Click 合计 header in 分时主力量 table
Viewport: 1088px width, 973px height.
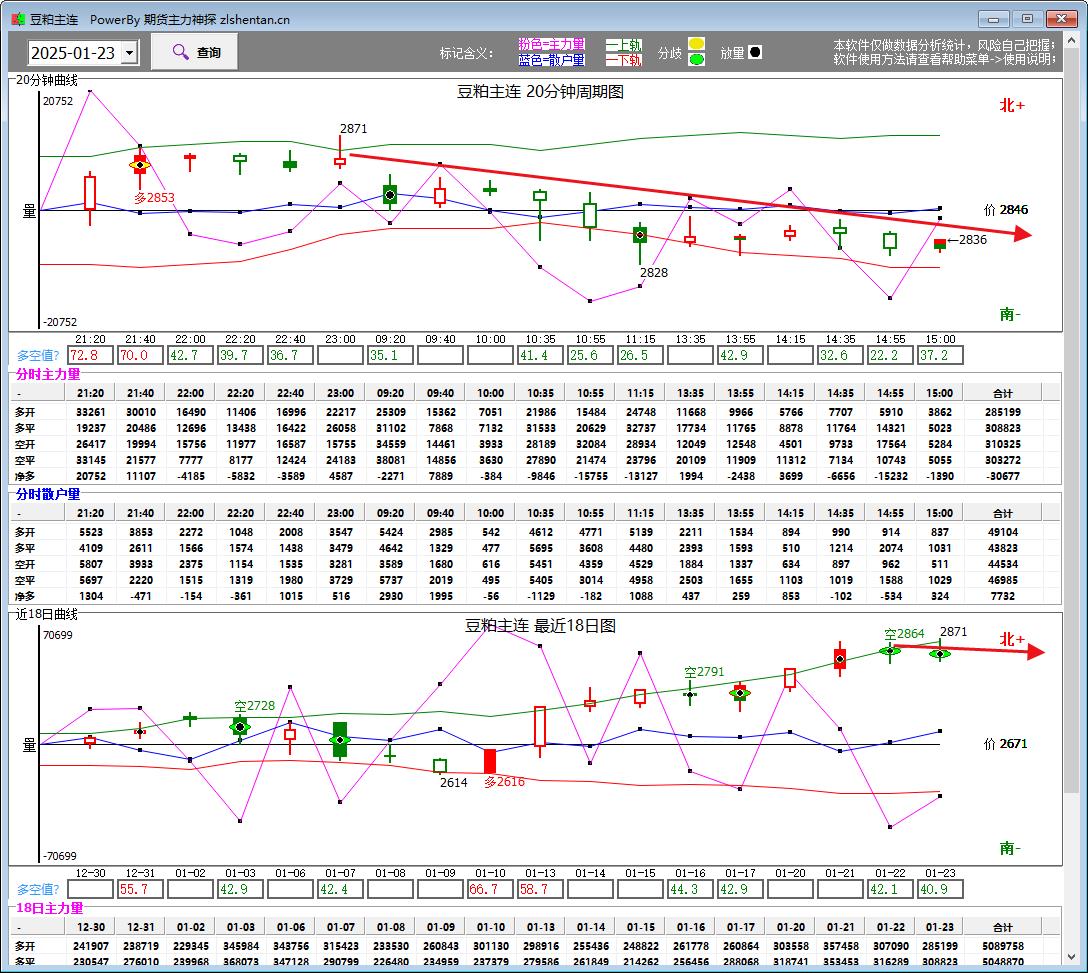tap(1002, 393)
